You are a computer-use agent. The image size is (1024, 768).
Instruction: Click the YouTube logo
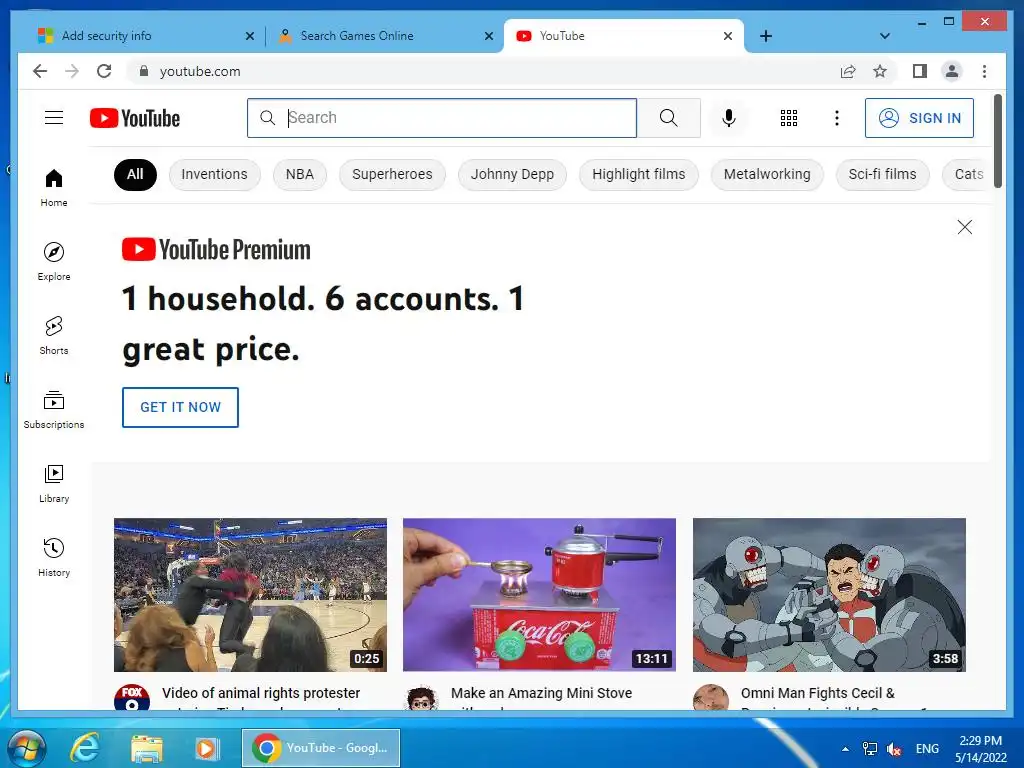tap(135, 118)
